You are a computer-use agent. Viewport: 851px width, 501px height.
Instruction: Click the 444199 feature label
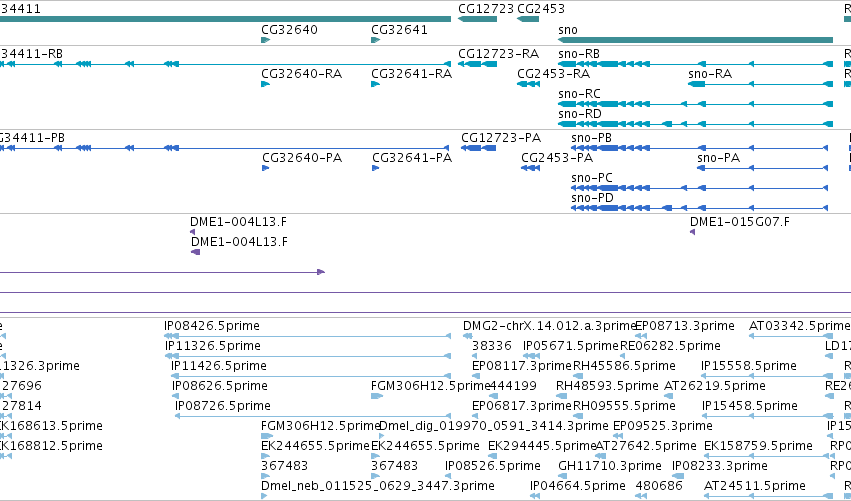coord(513,386)
